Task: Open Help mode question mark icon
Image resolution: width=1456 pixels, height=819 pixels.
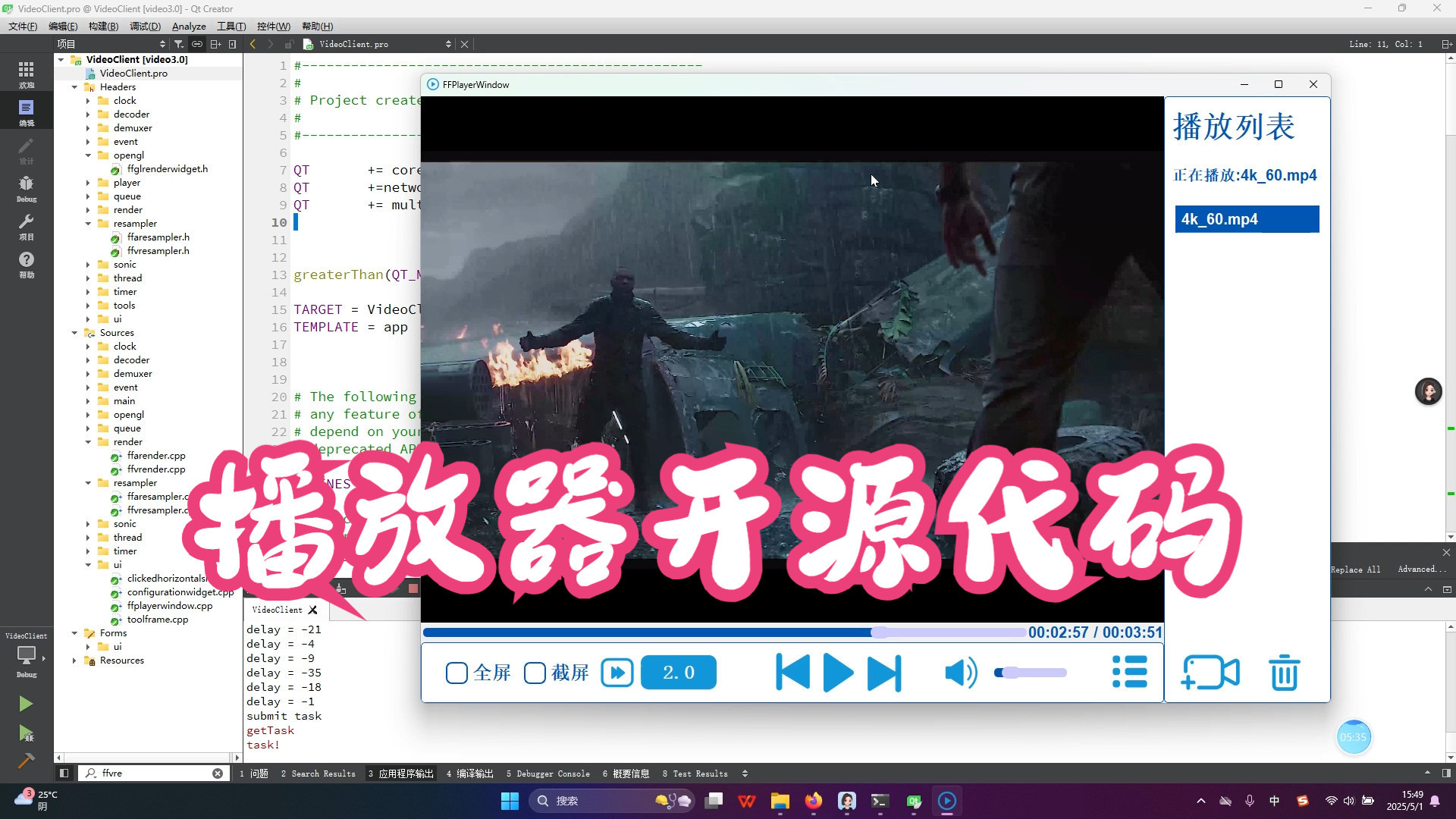Action: tap(27, 264)
